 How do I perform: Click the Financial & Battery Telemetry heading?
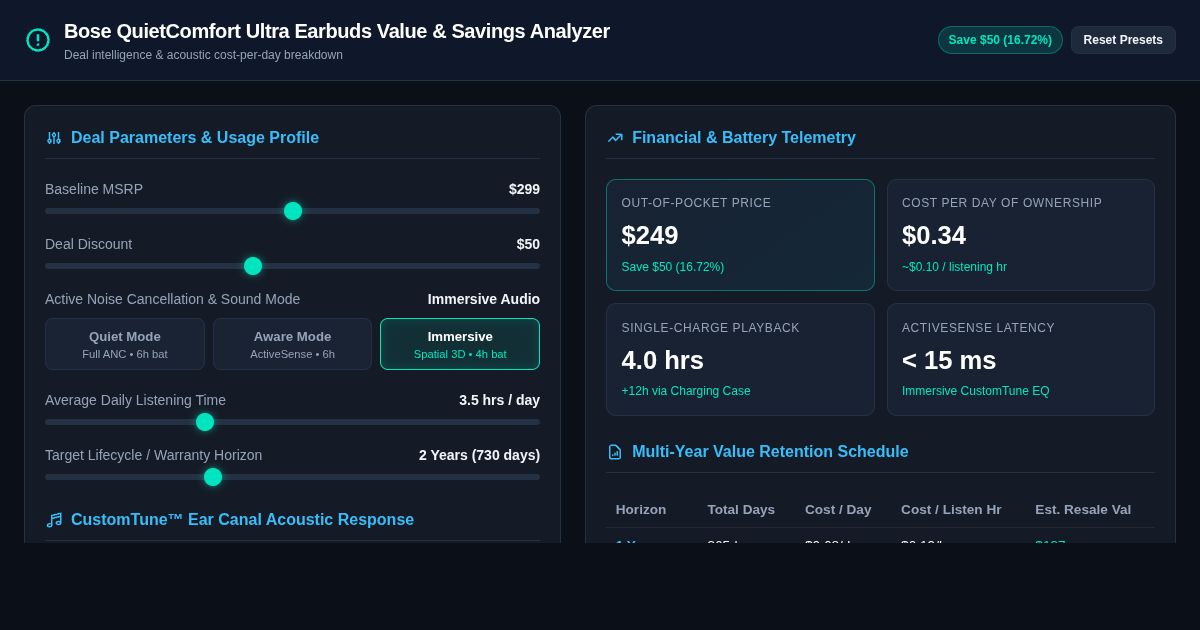coord(744,138)
